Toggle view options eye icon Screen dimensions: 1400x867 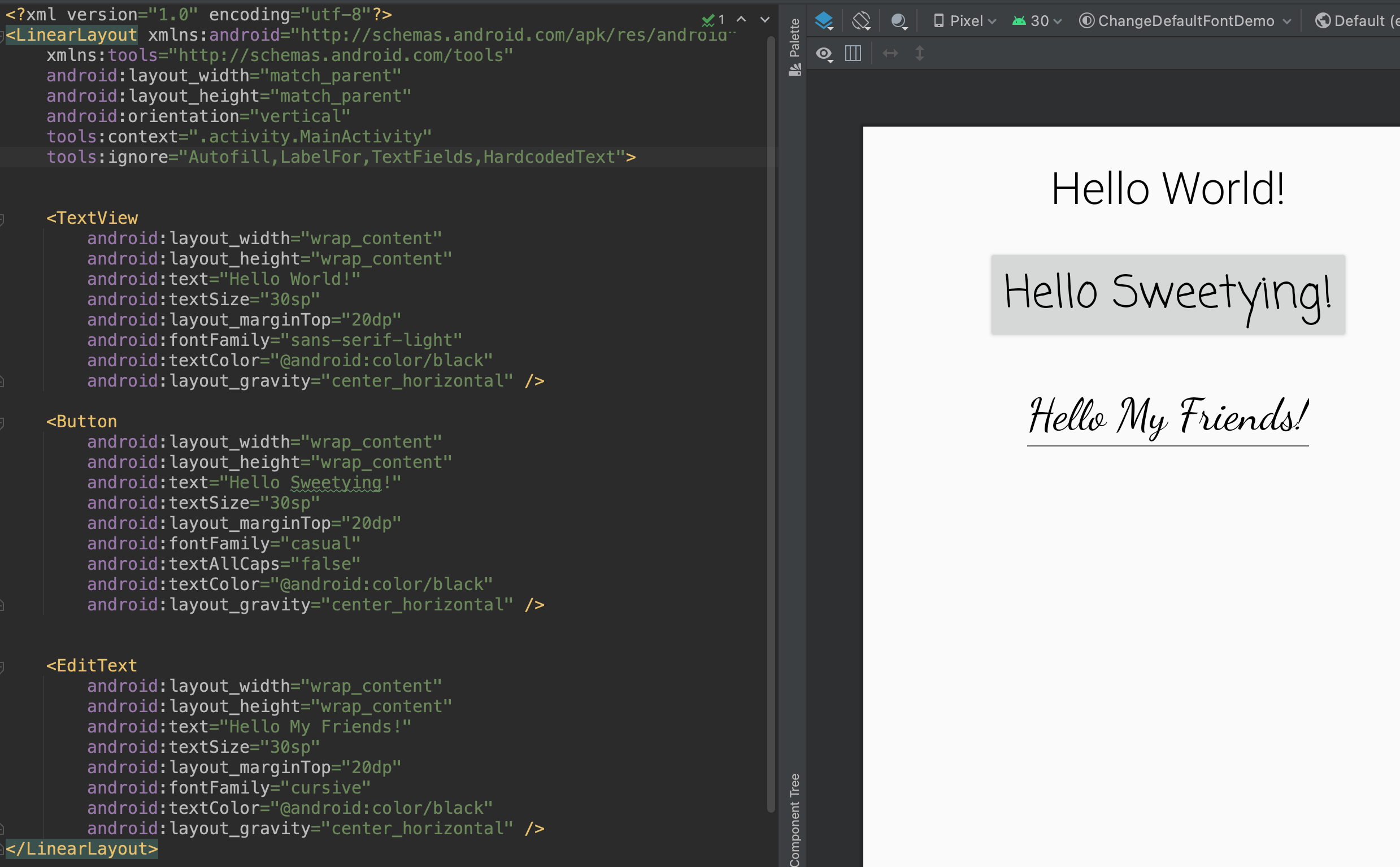(824, 54)
